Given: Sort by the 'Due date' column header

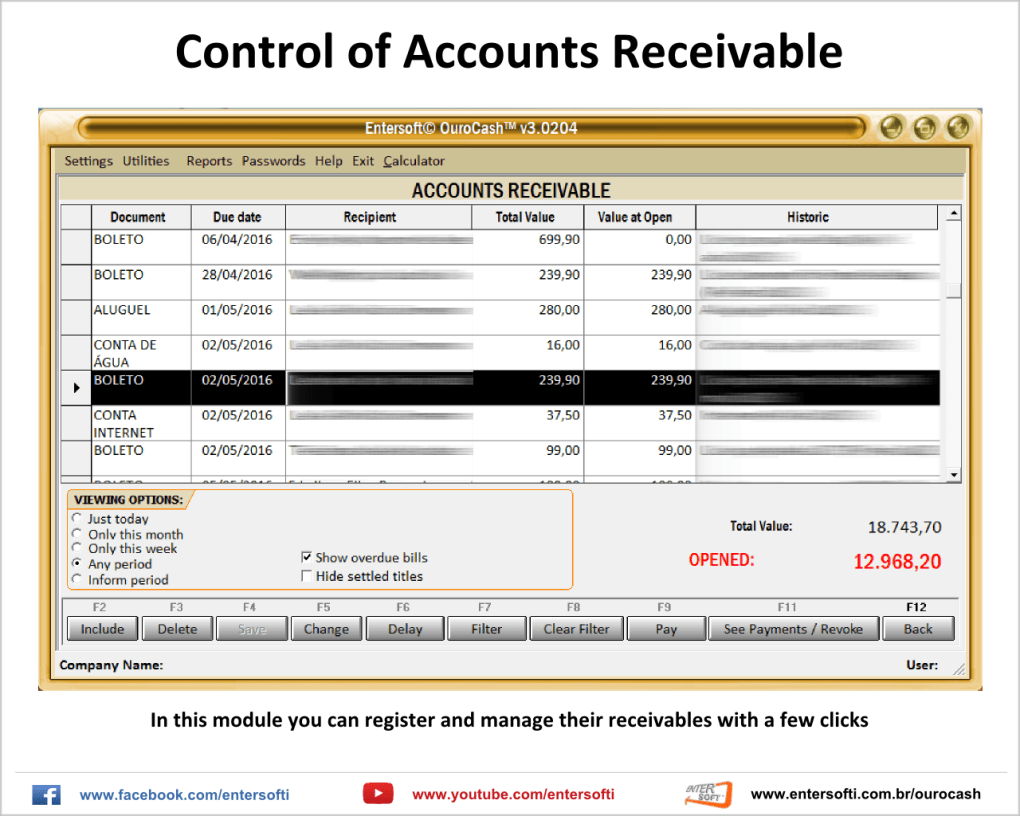Looking at the screenshot, I should (237, 217).
